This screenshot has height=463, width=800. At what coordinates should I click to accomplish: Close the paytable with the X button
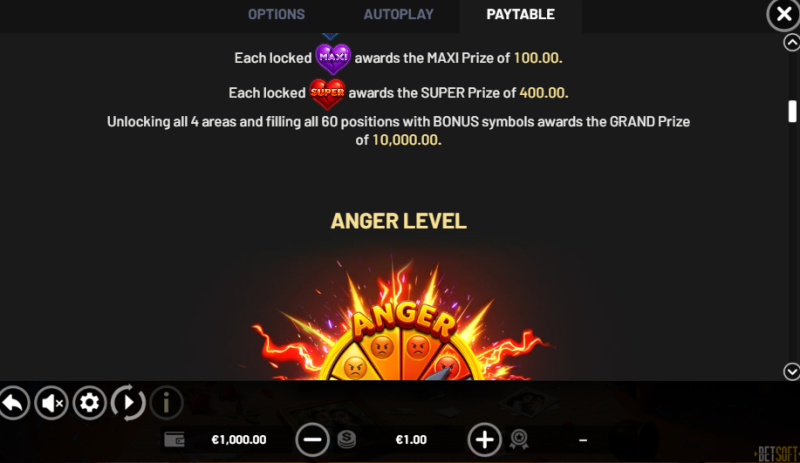pos(783,14)
